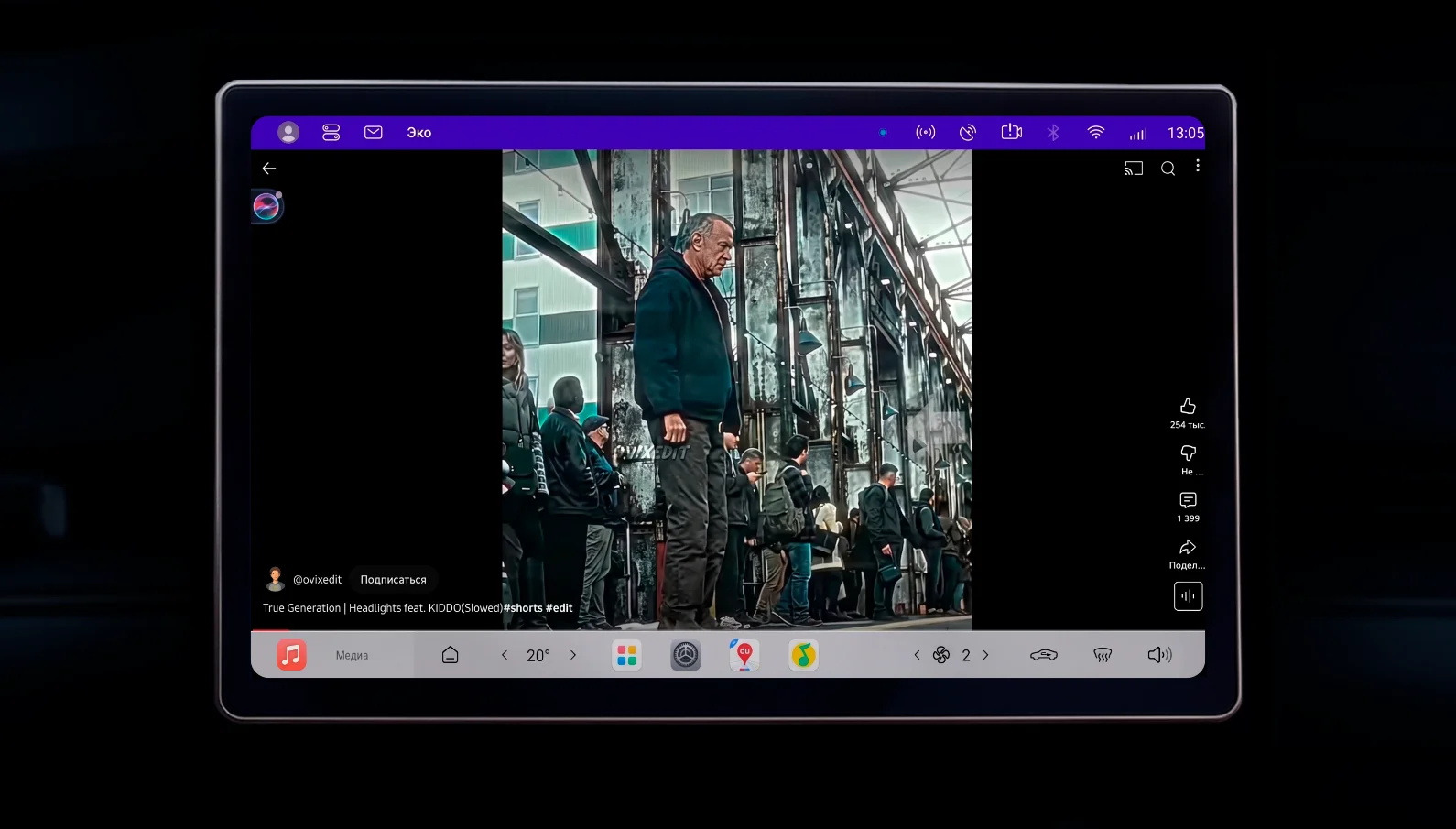This screenshot has width=1456, height=829.
Task: Open the #edit hashtag
Action: point(560,608)
